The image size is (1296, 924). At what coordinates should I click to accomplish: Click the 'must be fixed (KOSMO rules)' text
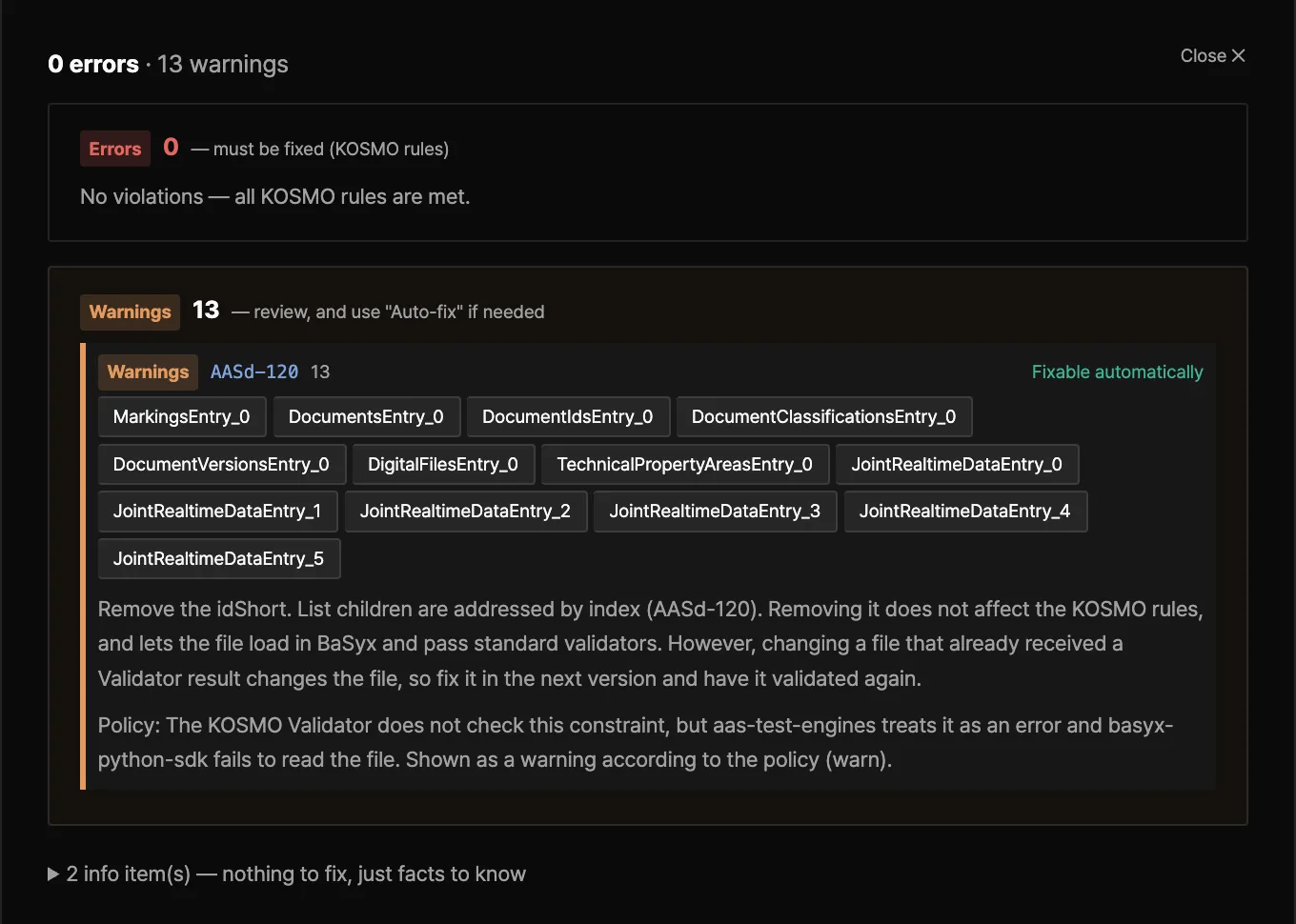[x=331, y=149]
